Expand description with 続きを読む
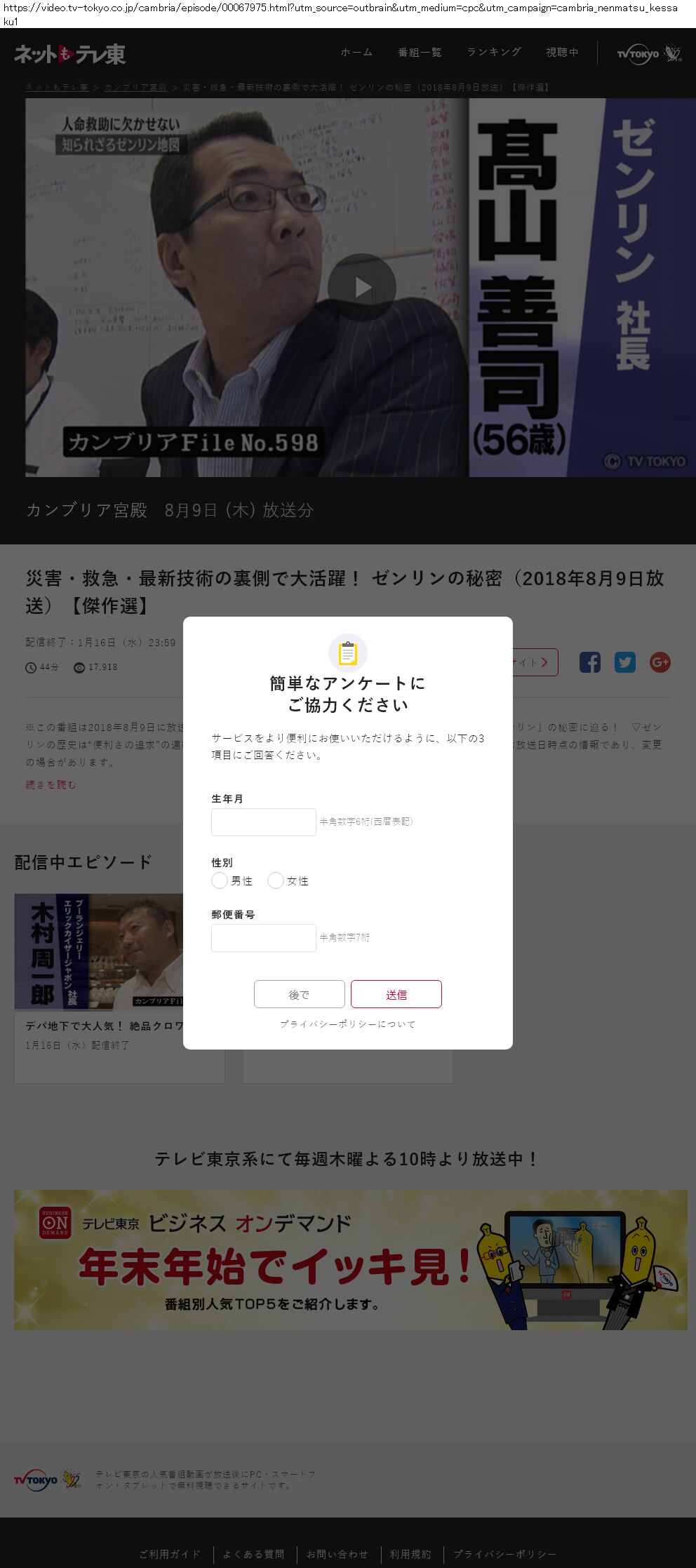Image resolution: width=696 pixels, height=1568 pixels. (51, 785)
